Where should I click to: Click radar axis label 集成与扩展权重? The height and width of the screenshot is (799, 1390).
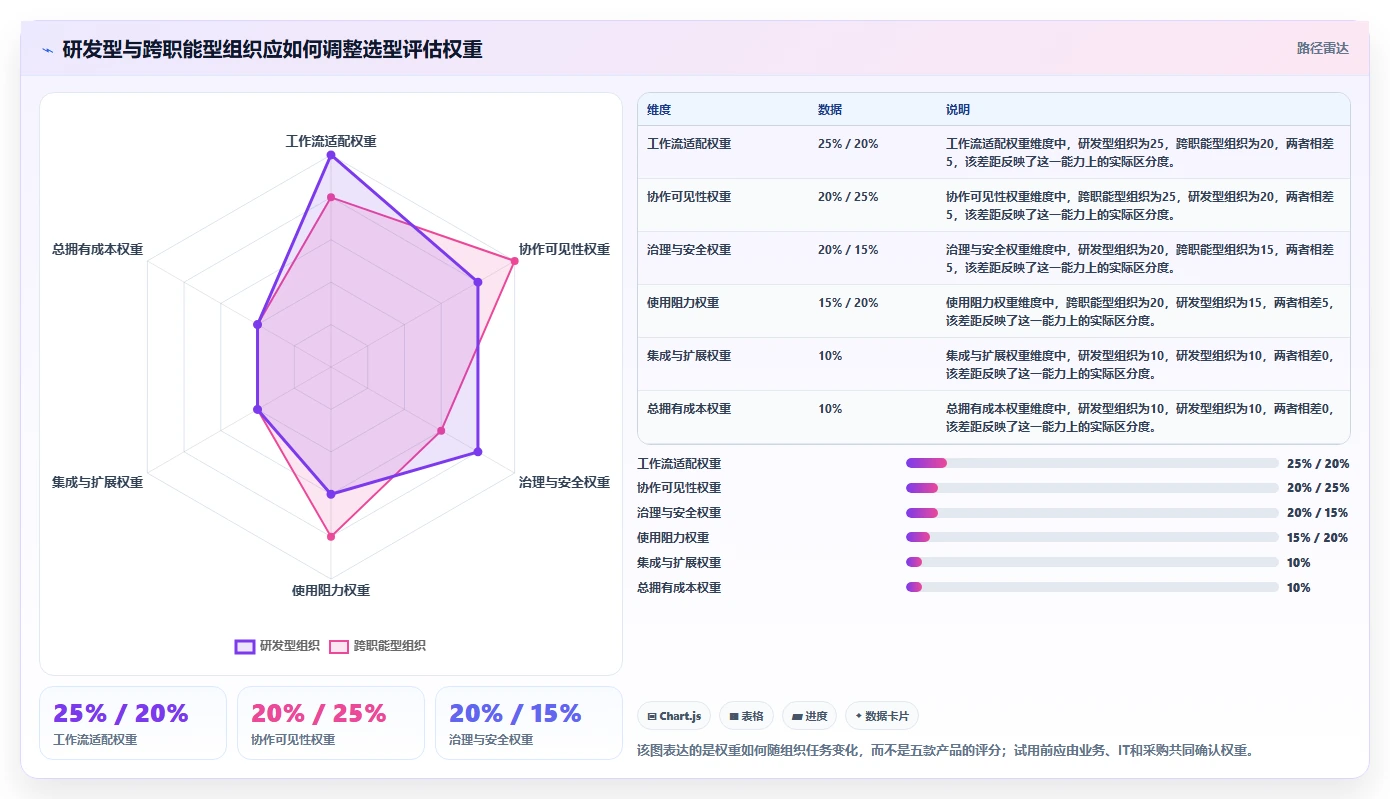(x=97, y=482)
